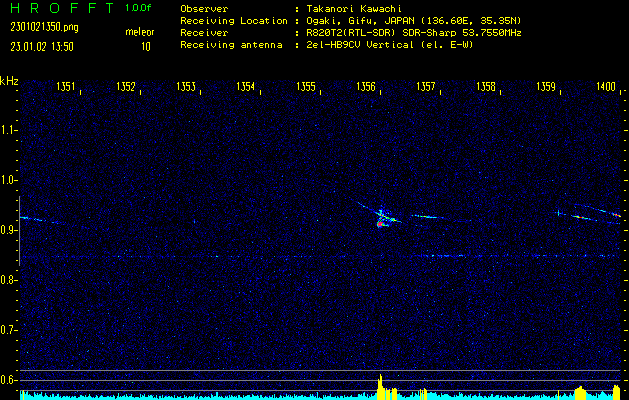
Task: Select the 1355 time label
Action: click(306, 86)
